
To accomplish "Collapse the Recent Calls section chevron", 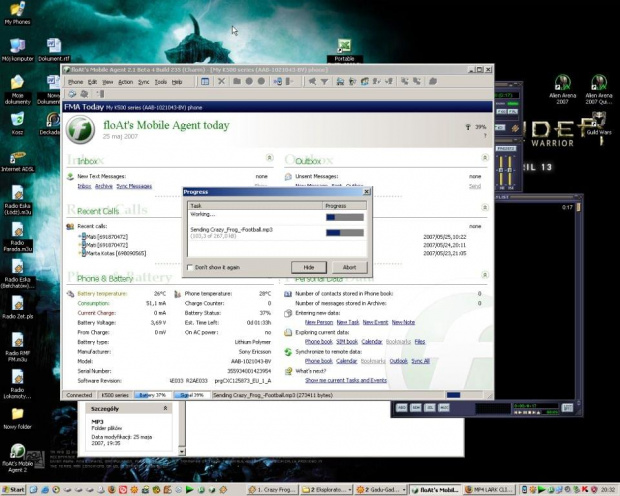I will point(485,208).
